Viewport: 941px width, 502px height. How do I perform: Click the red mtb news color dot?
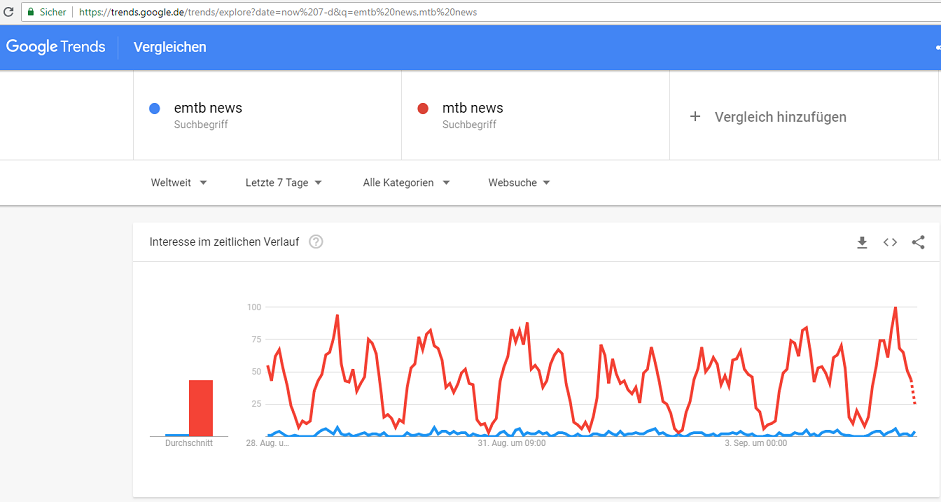point(422,109)
